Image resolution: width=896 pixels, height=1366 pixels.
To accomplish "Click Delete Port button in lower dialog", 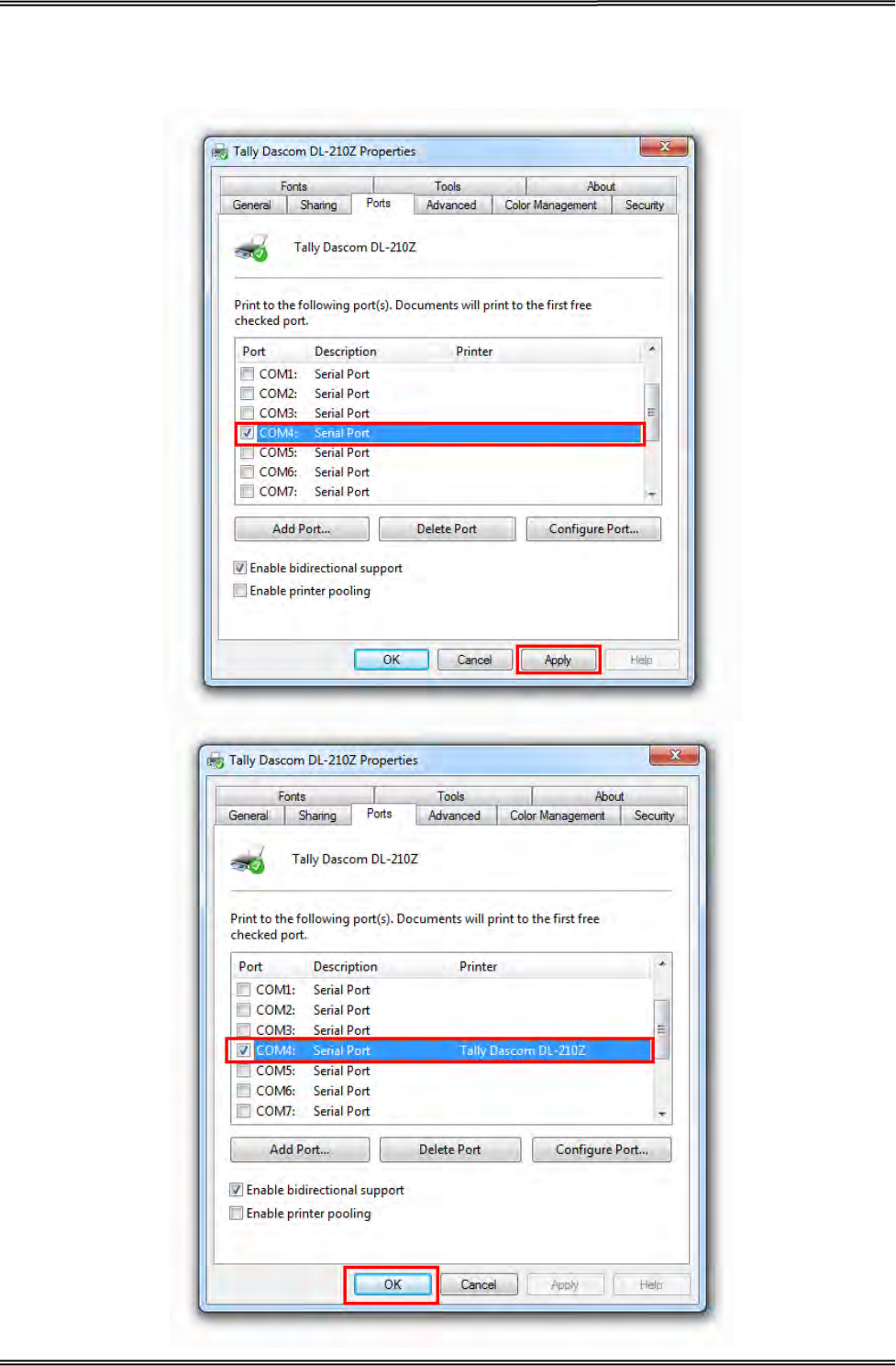I will tap(450, 1149).
